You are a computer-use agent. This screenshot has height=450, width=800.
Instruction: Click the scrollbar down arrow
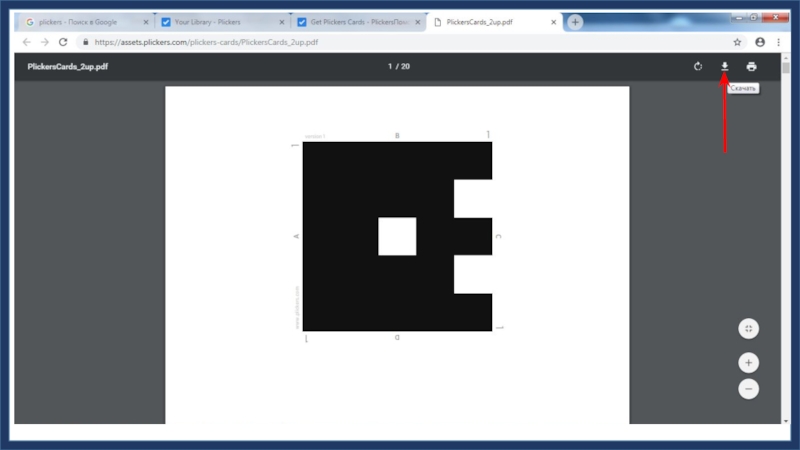[x=786, y=421]
